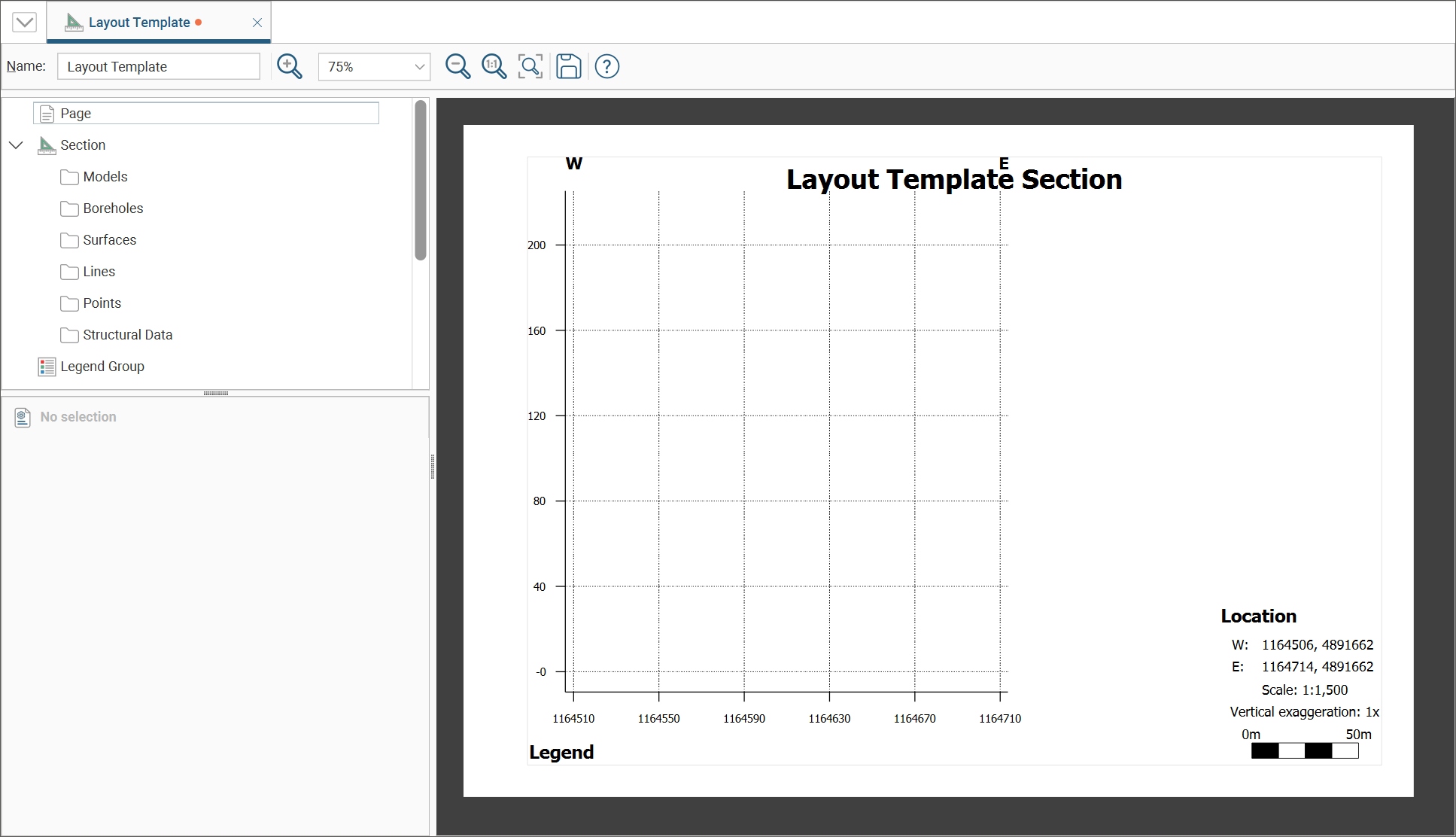Click the layout tree vertical scrollbar
Image resolution: width=1456 pixels, height=837 pixels.
(x=421, y=181)
